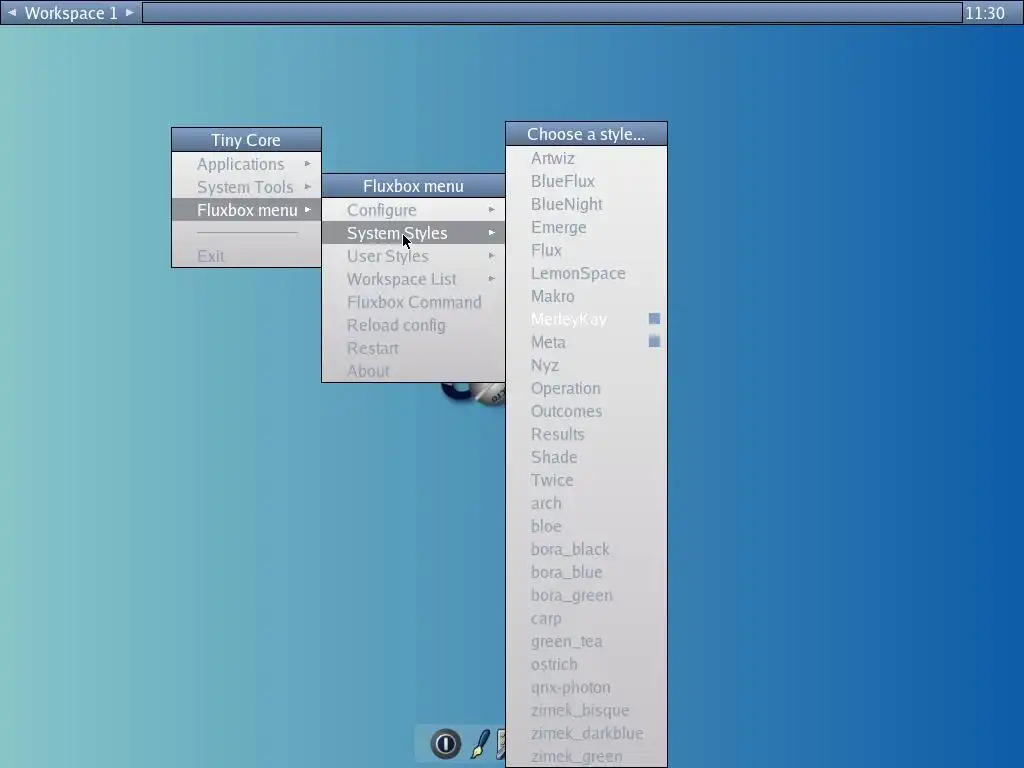Choose Exit in Tiny Core menu
This screenshot has width=1024, height=768.
(x=246, y=256)
